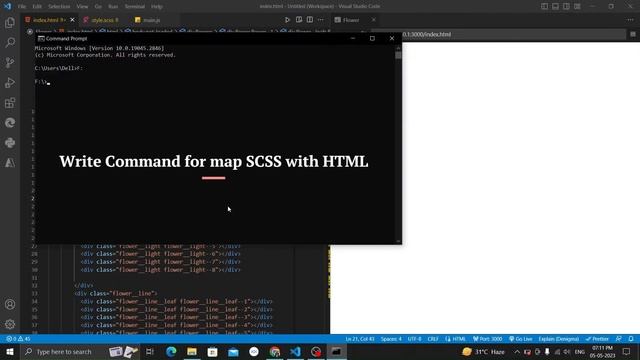Open Mail app from taskbar

(x=233, y=351)
